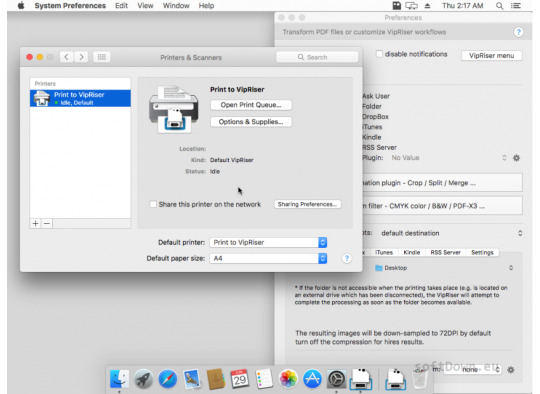
Task: Open Safari compass icon in Dock
Action: (x=168, y=379)
